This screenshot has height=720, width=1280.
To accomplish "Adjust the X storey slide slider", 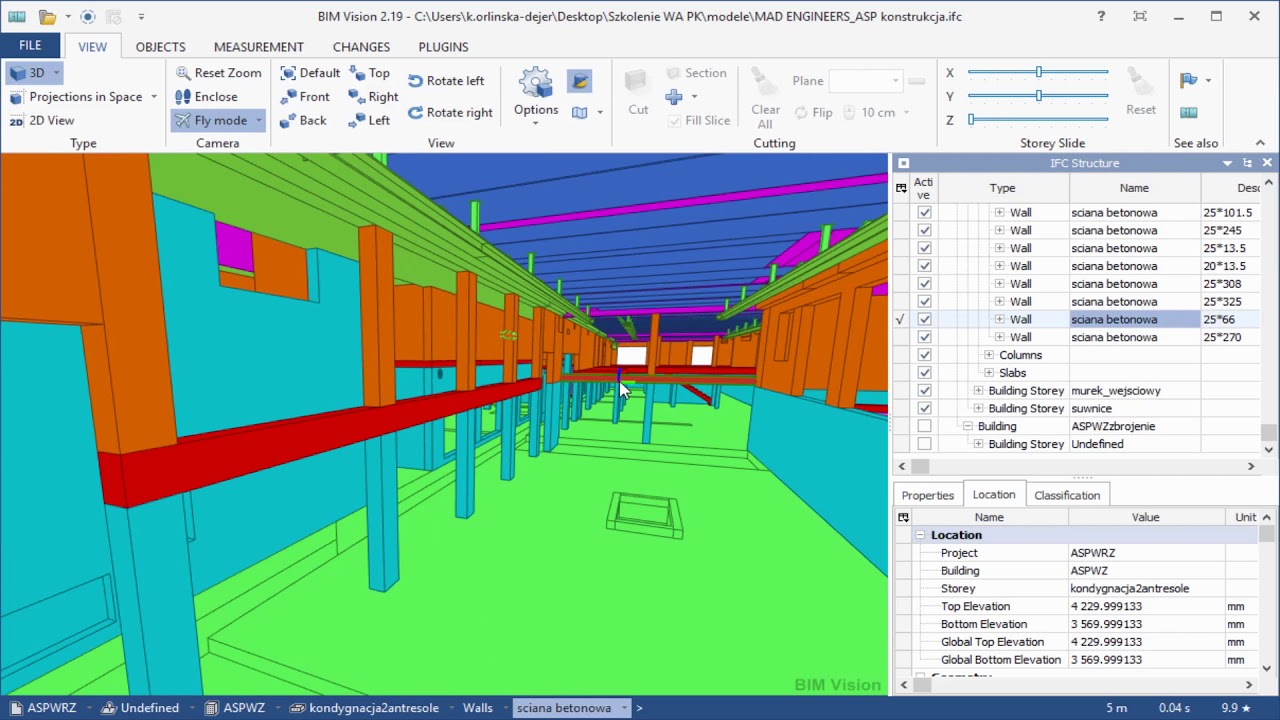I will tap(1038, 72).
